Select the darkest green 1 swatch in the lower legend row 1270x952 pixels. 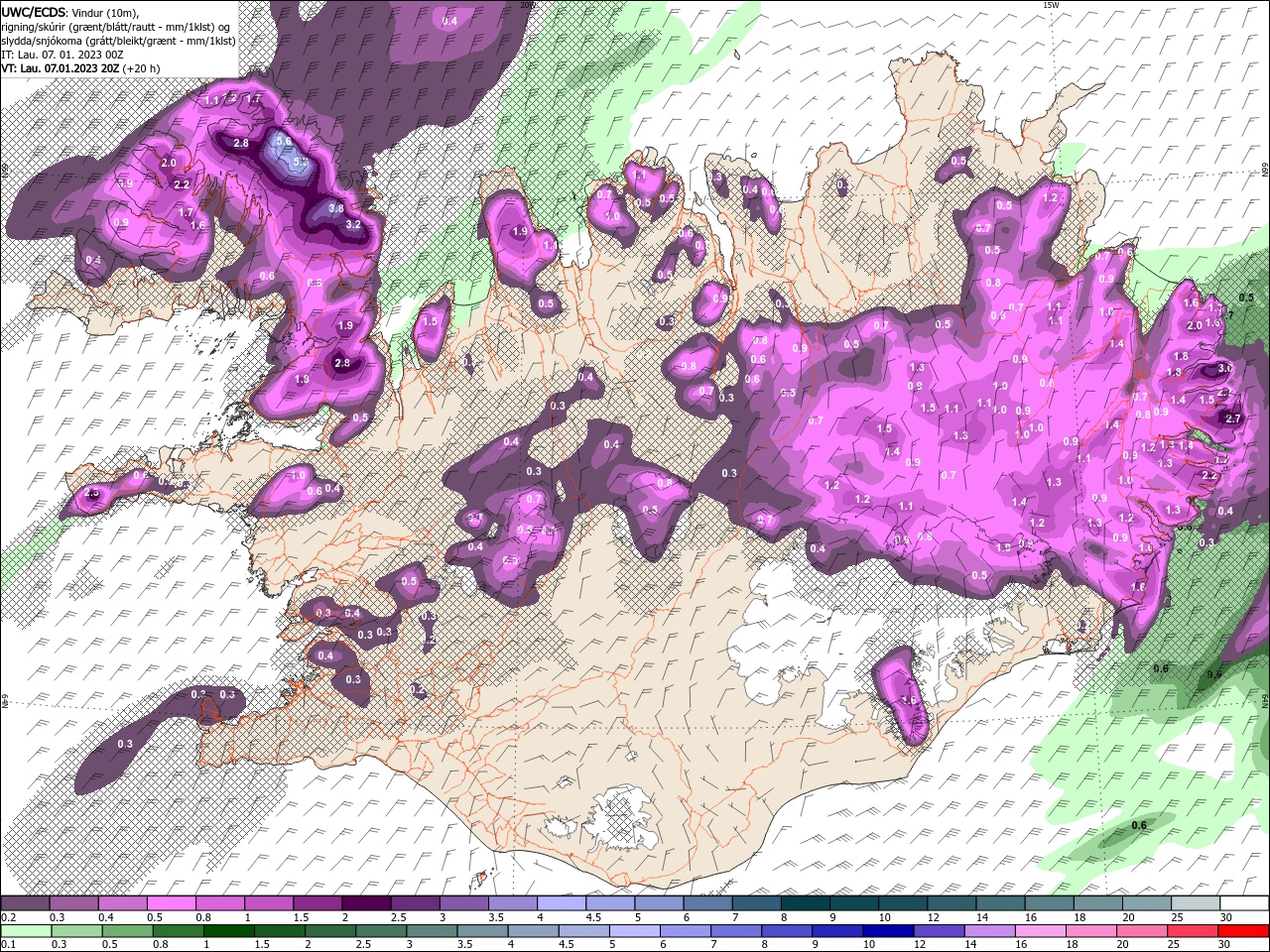[228, 931]
